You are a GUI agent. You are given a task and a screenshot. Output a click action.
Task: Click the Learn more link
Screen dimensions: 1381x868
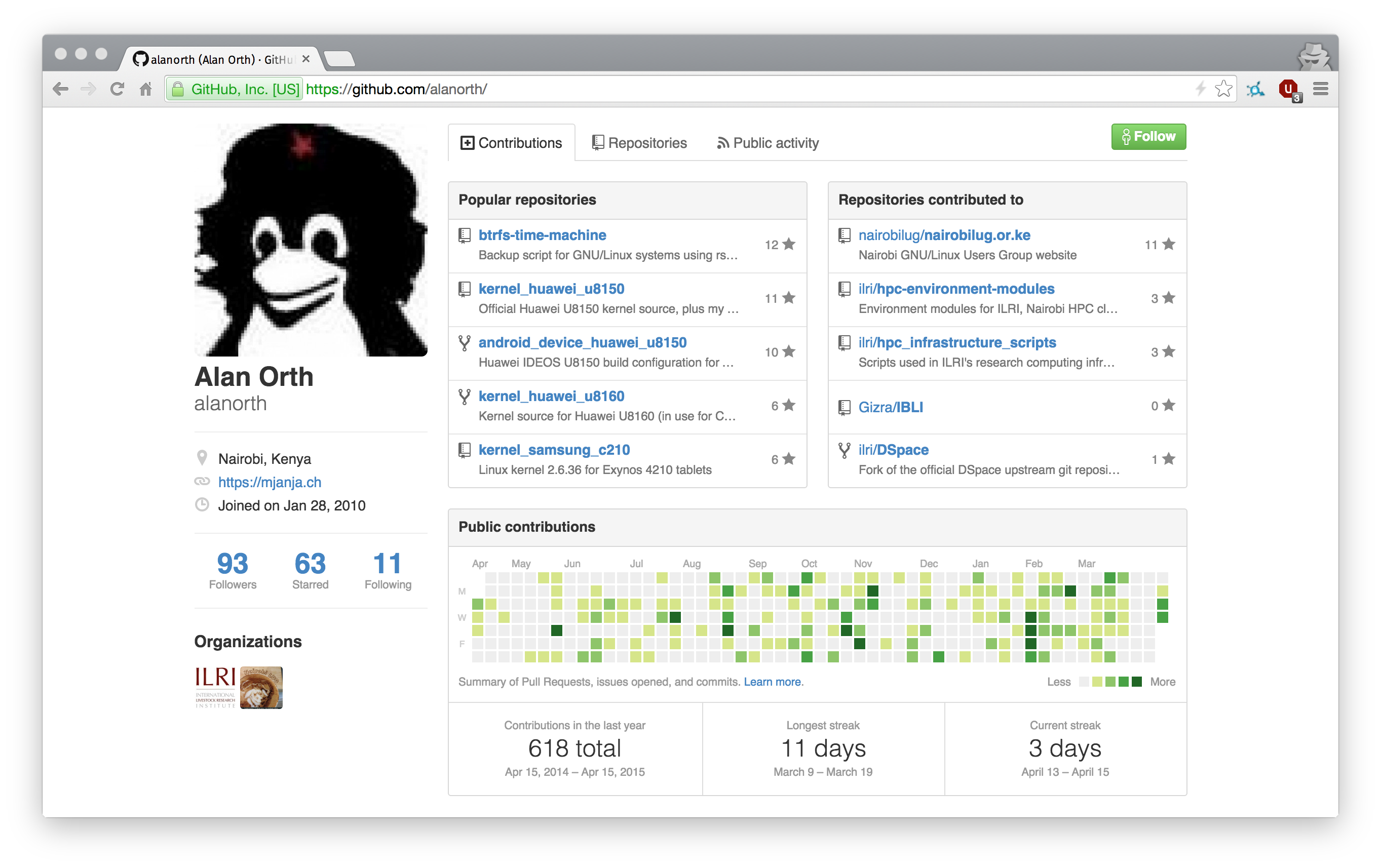pyautogui.click(x=773, y=682)
